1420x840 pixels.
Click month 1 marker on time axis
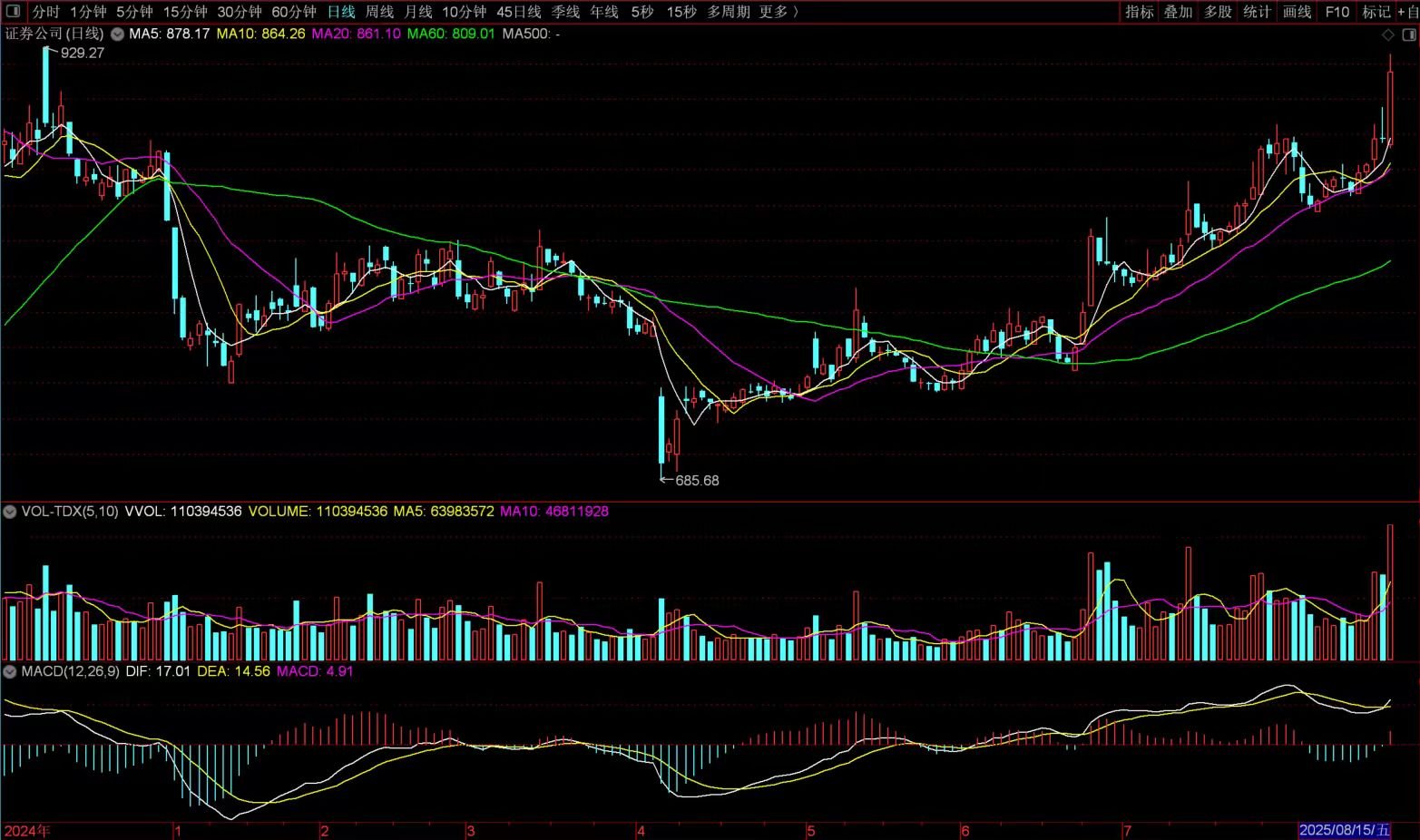(178, 831)
